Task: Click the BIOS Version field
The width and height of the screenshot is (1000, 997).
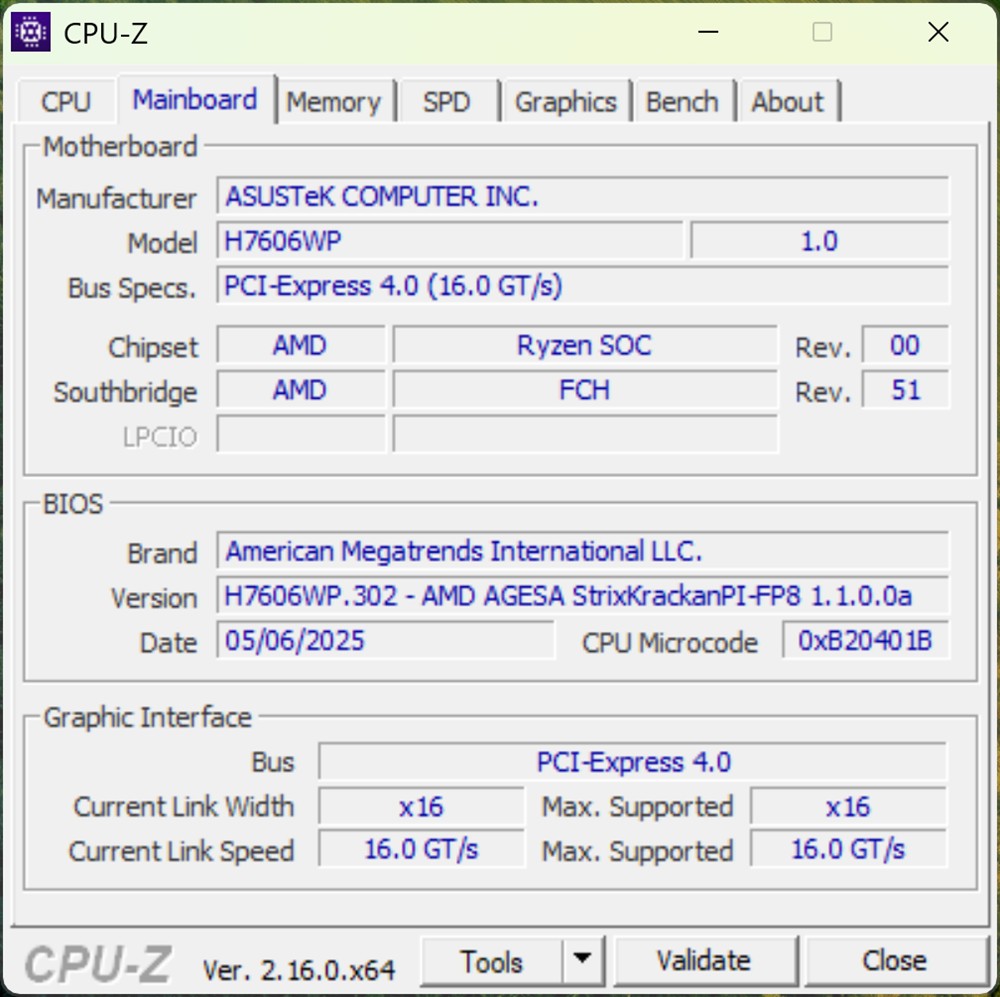Action: coord(582,597)
